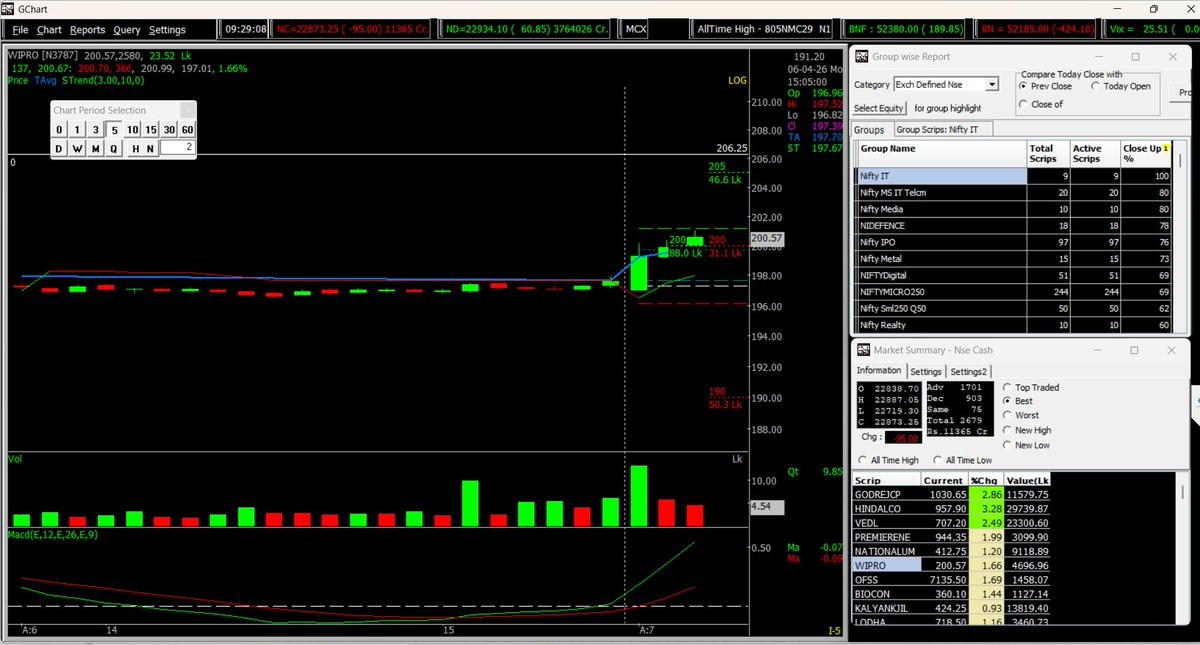Select the 15 minute chart period
Image resolution: width=1200 pixels, height=645 pixels.
[x=150, y=130]
